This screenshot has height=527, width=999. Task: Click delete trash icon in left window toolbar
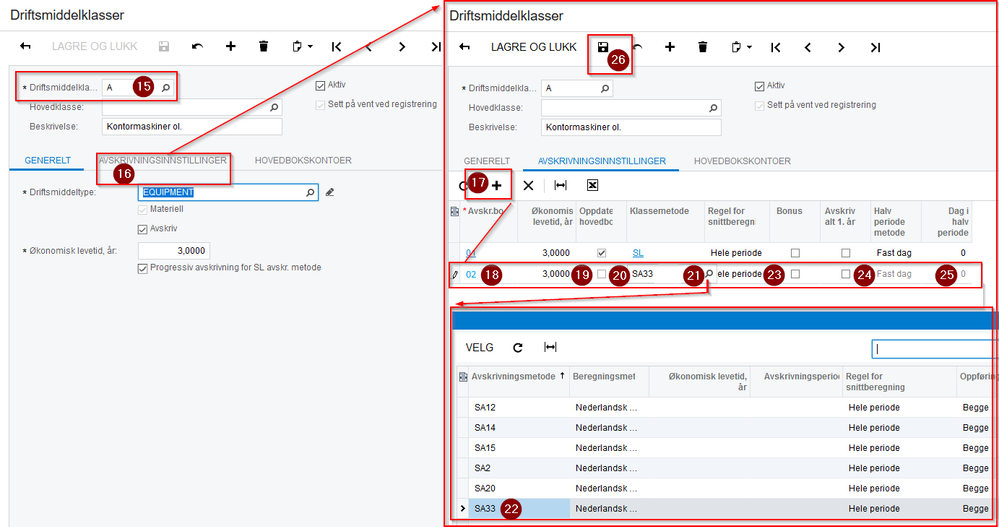click(x=264, y=47)
